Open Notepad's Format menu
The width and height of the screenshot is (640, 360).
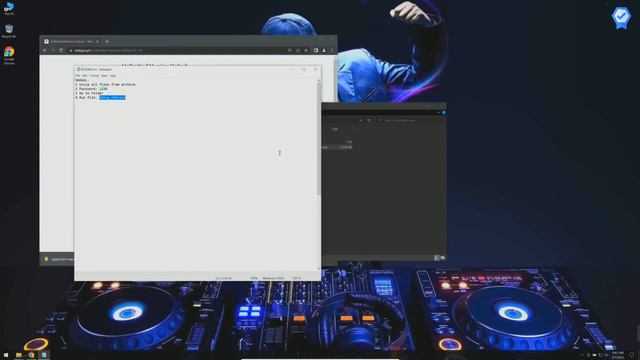94,76
